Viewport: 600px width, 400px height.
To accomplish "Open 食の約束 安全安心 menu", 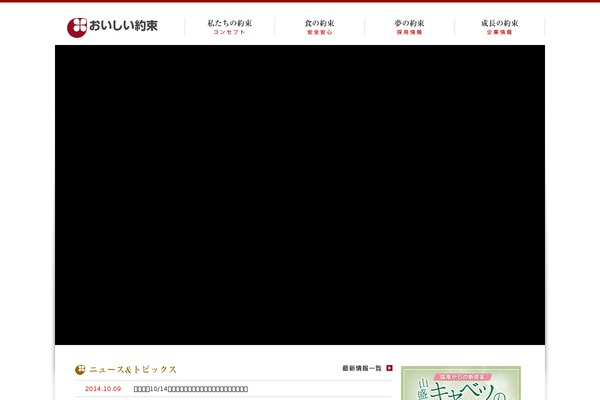I will tap(320, 27).
